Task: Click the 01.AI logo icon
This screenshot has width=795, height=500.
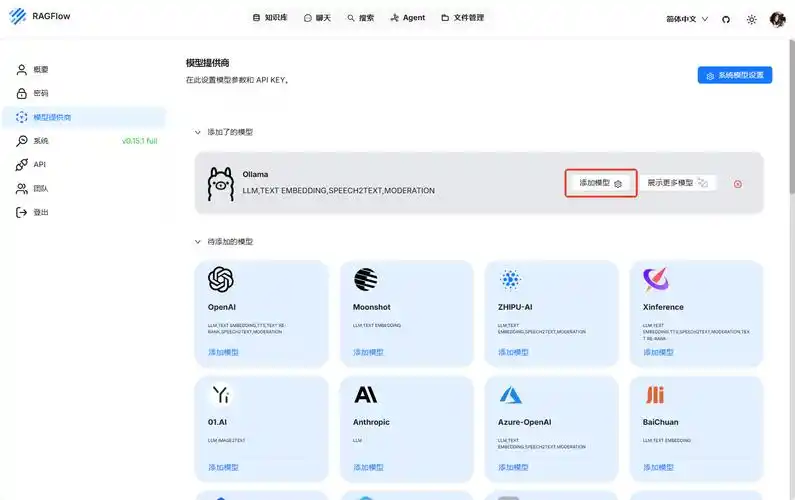Action: pyautogui.click(x=221, y=395)
